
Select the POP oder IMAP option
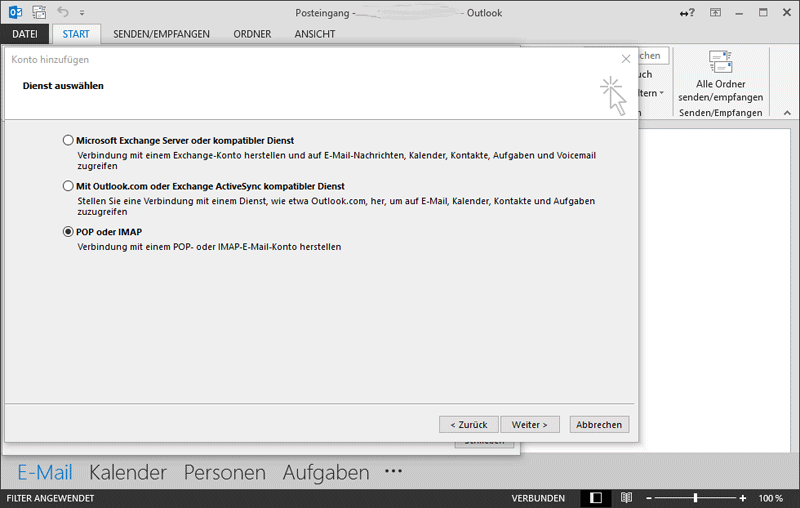pos(68,231)
